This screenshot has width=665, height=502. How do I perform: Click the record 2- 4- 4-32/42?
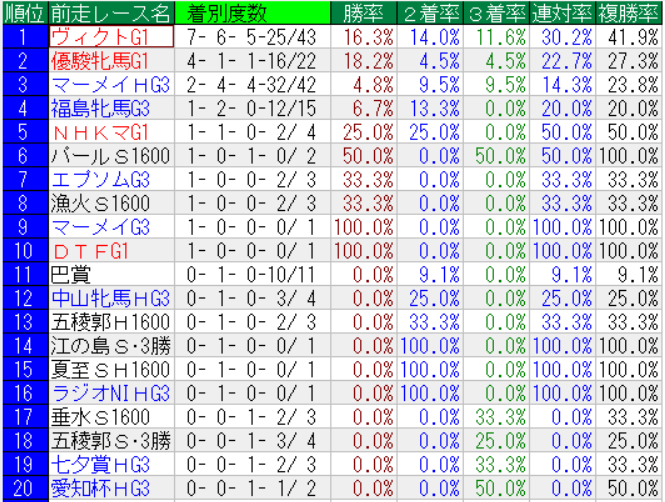tap(252, 84)
